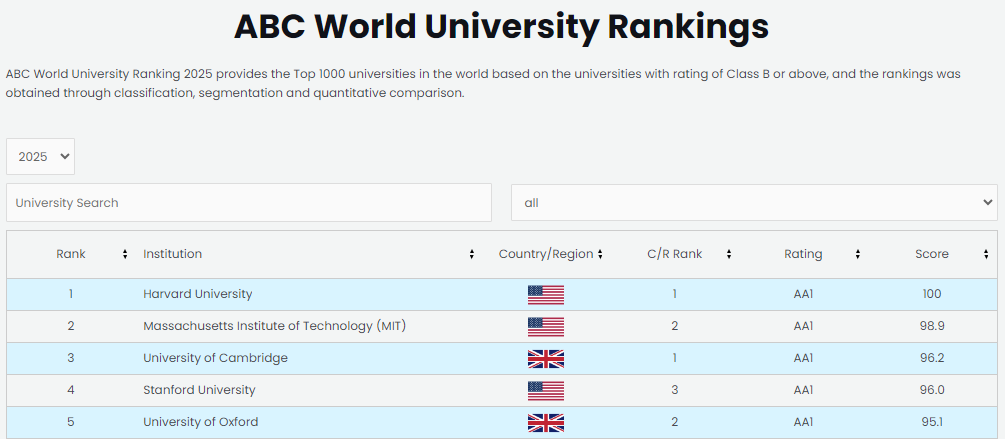The image size is (1005, 439).
Task: Click AA1 rating in Stanford row
Action: 803,390
